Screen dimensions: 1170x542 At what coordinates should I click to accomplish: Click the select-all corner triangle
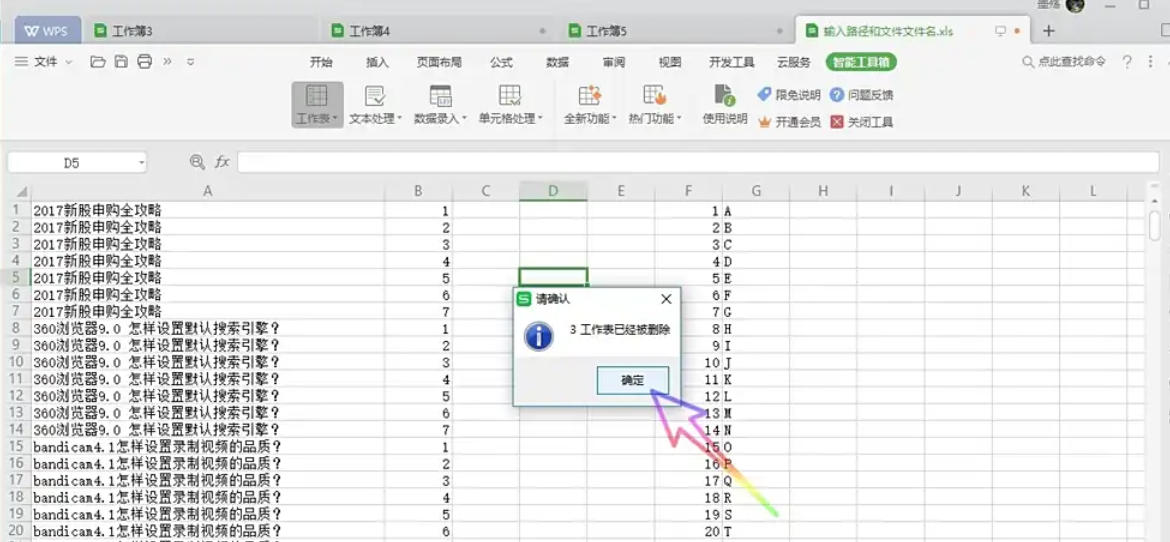pyautogui.click(x=22, y=192)
